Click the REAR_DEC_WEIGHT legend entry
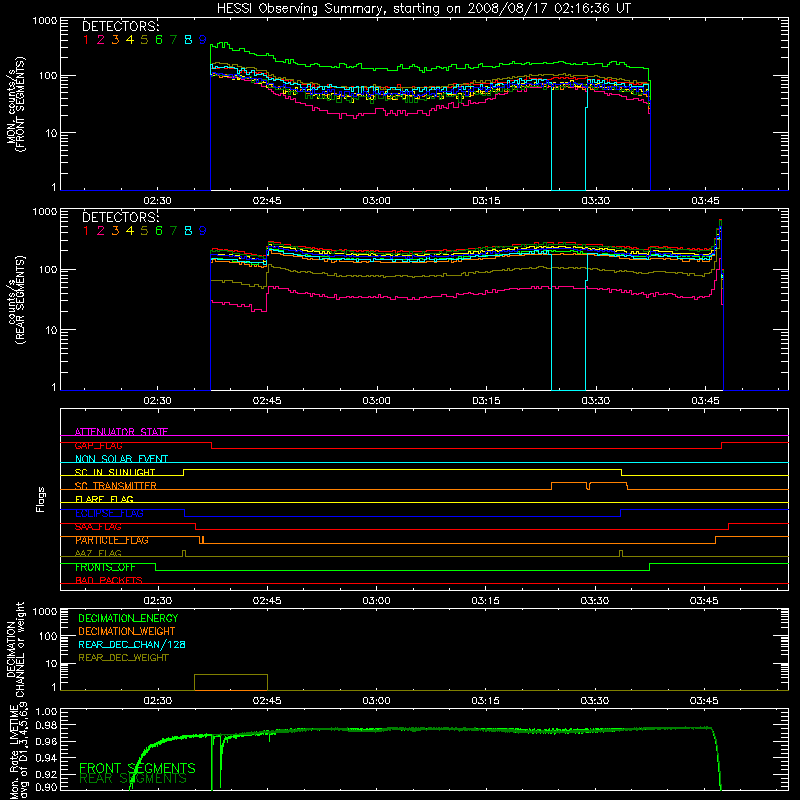Viewport: 800px width, 800px height. tap(123, 658)
